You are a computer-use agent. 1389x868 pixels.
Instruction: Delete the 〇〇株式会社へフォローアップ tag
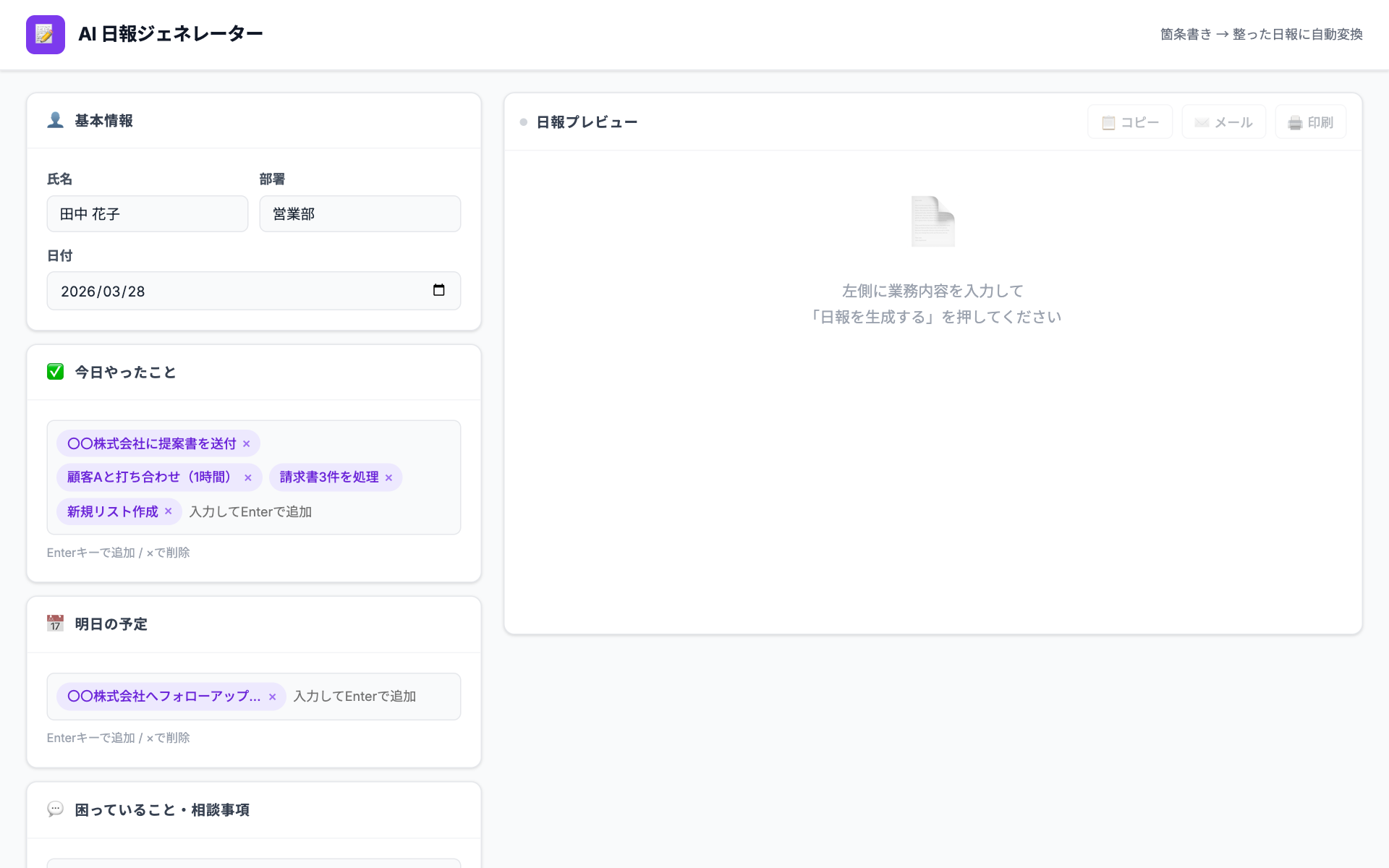pos(273,696)
